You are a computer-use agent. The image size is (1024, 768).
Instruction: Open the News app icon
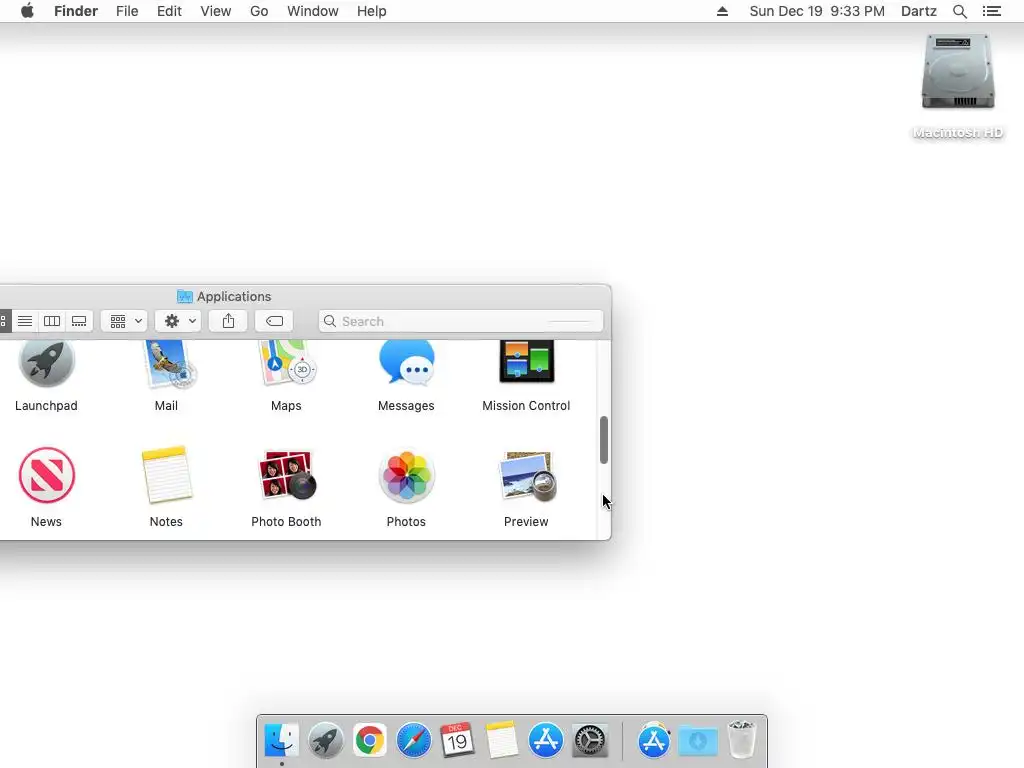pos(46,475)
